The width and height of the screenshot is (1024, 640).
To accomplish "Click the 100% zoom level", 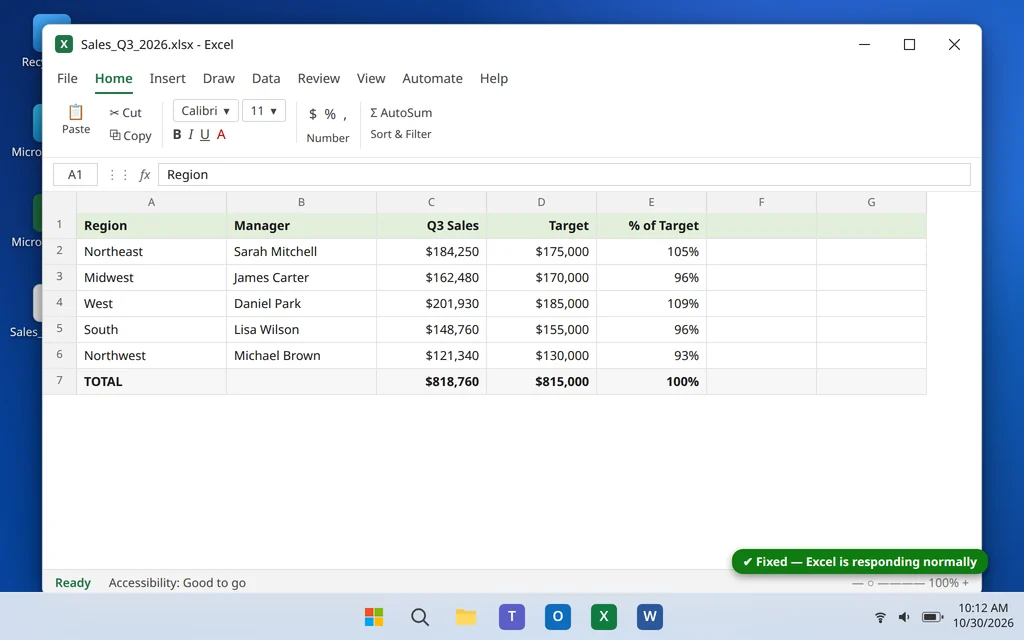I will (944, 583).
